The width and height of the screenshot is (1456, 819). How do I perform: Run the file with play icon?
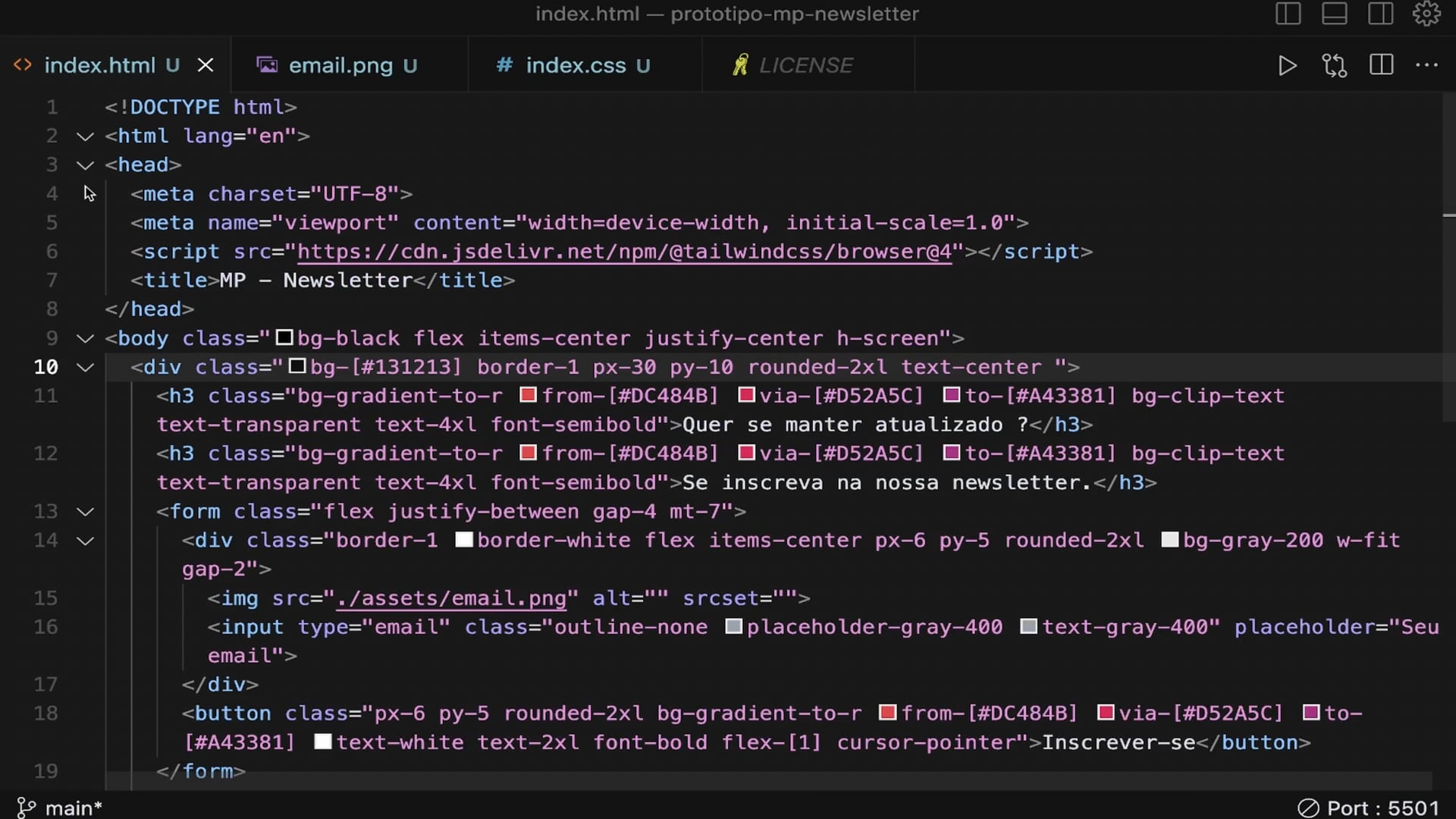coord(1287,66)
